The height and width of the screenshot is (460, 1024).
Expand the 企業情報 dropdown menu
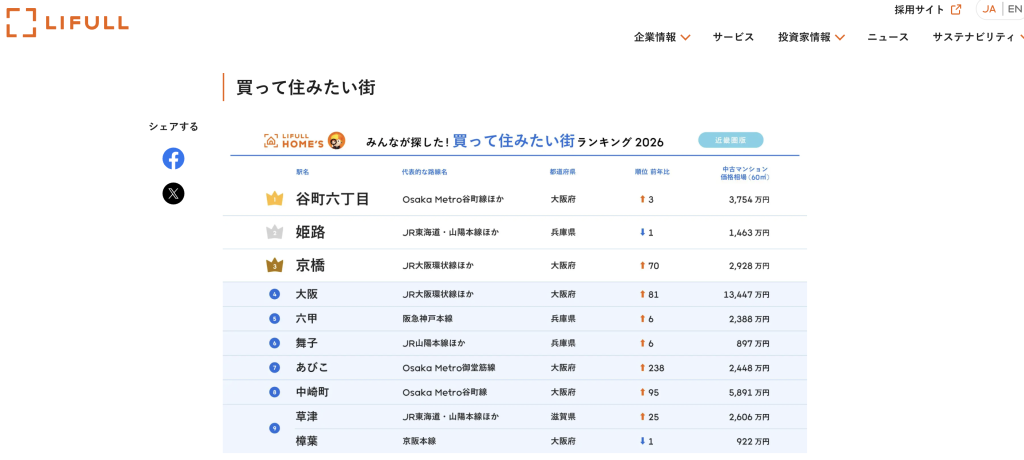[x=661, y=37]
